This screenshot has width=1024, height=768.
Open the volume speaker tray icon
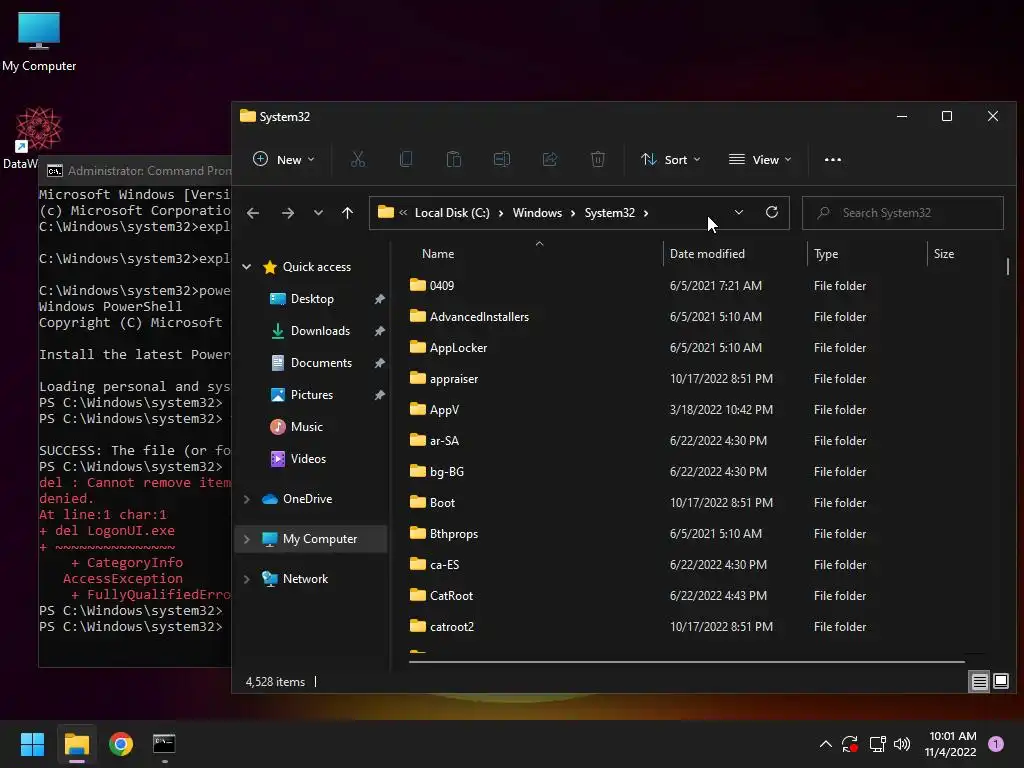tap(902, 744)
